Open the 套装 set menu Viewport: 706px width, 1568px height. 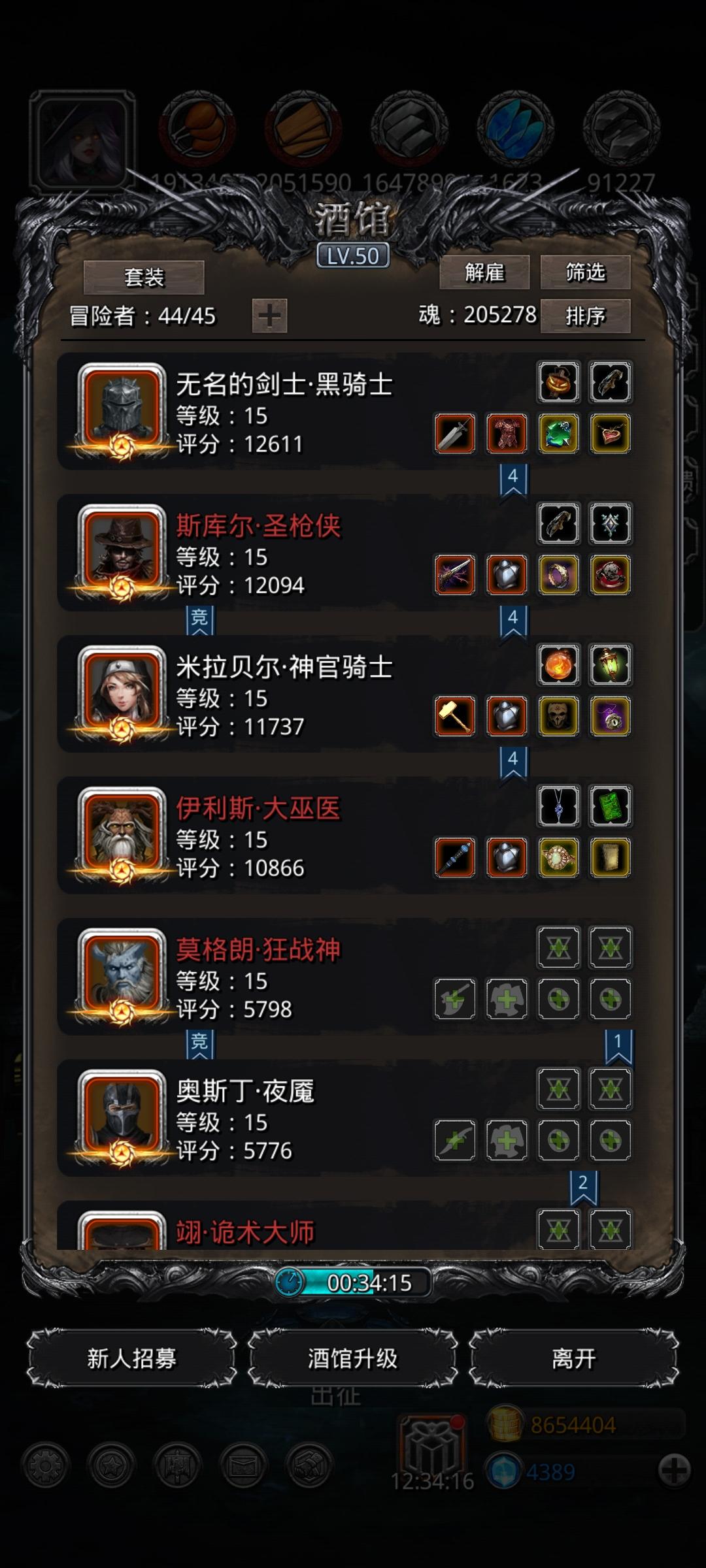pyautogui.click(x=144, y=278)
